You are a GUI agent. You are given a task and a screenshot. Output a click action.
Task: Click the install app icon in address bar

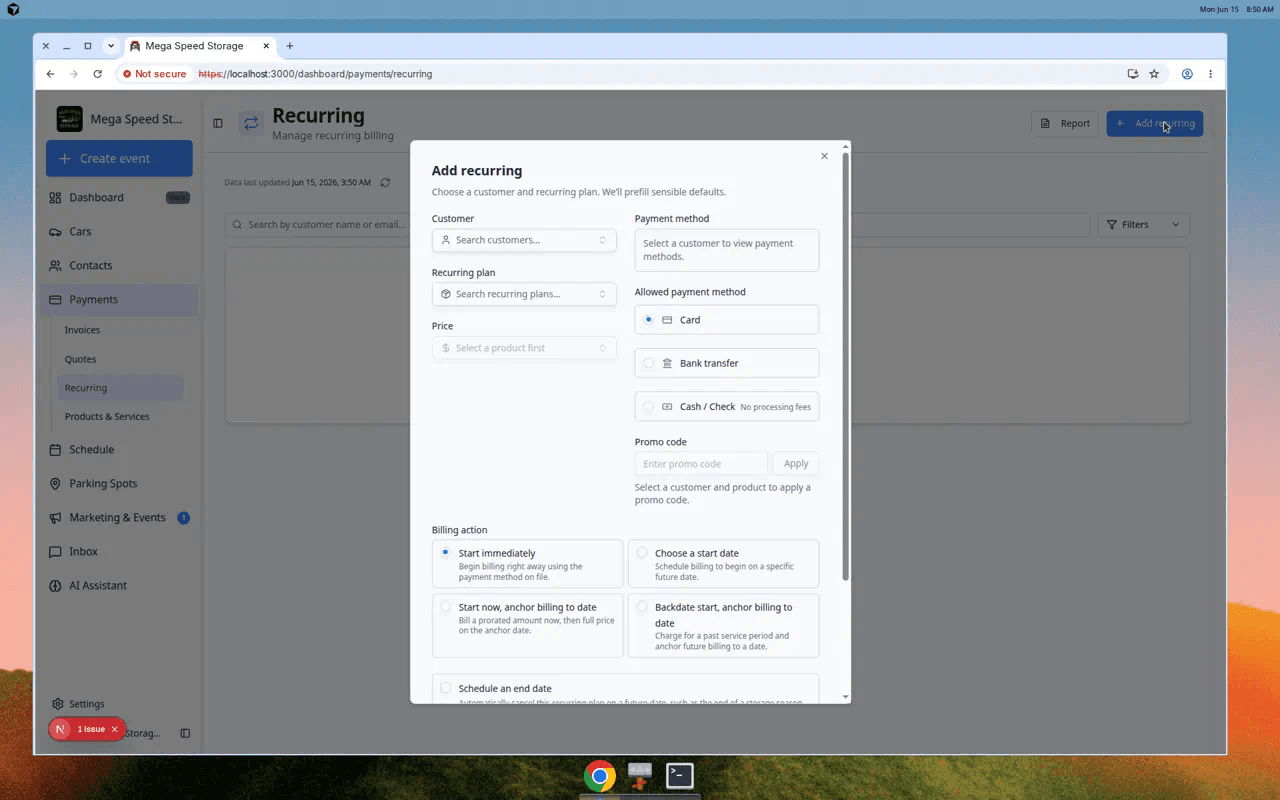pos(1132,74)
